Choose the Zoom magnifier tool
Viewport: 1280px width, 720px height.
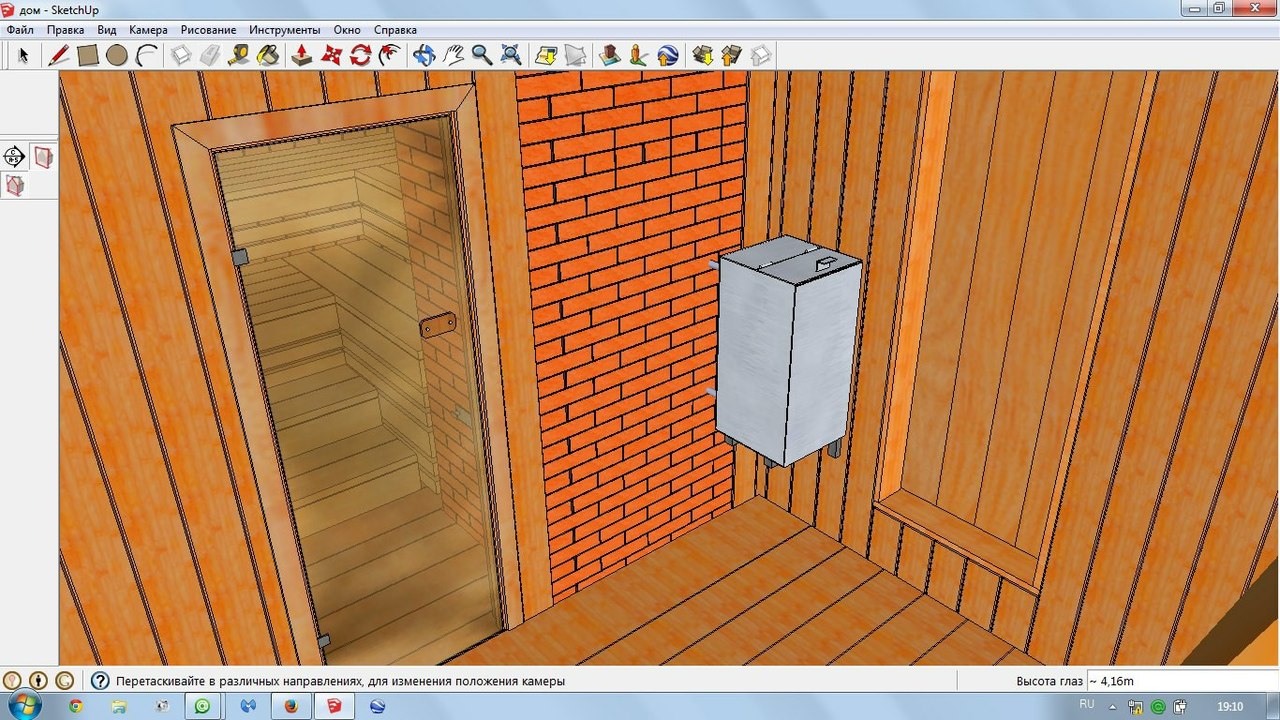(482, 55)
